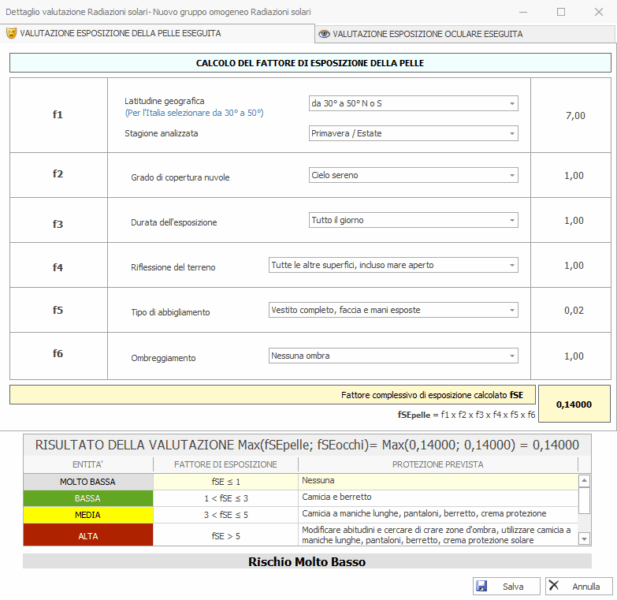Click the f2 value 1,00
617x600 pixels.
click(574, 175)
